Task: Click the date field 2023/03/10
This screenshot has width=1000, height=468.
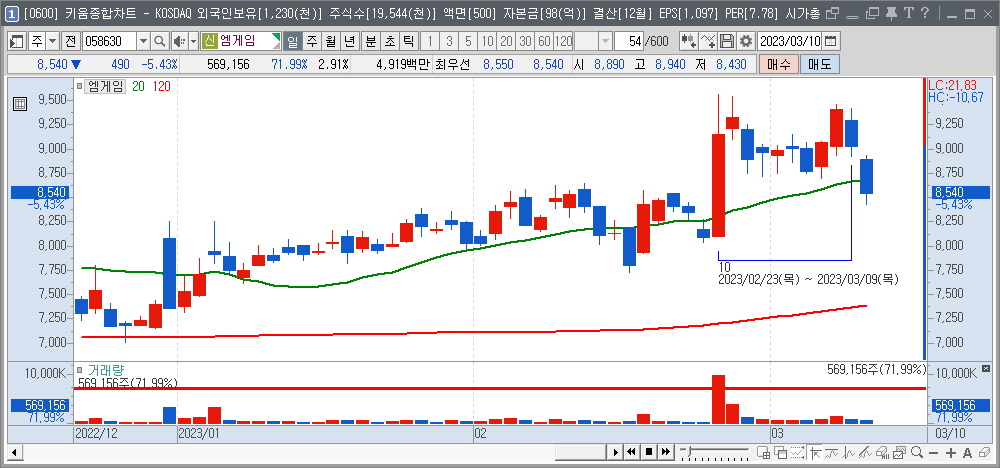Action: (x=790, y=42)
